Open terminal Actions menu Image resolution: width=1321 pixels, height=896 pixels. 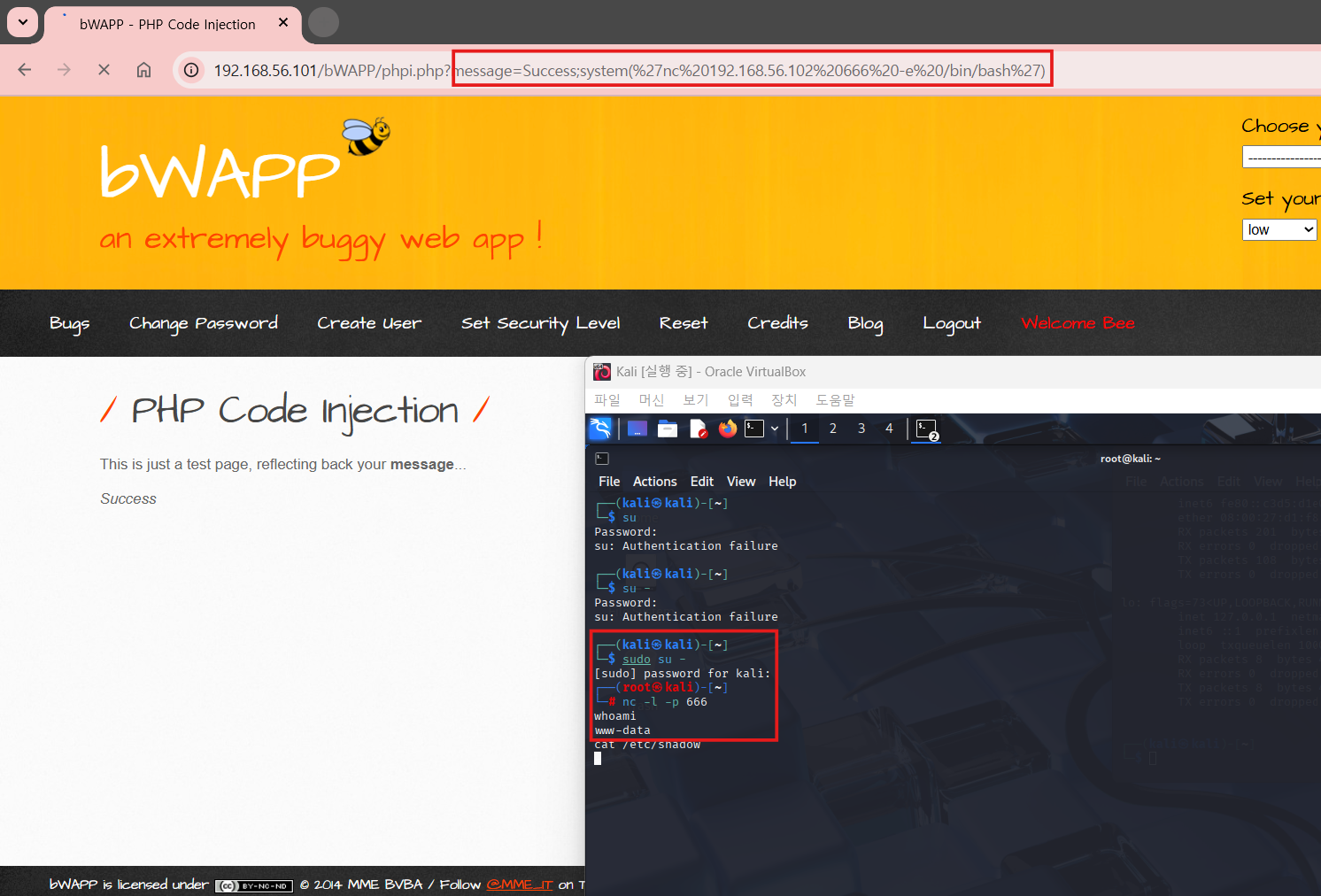[655, 482]
